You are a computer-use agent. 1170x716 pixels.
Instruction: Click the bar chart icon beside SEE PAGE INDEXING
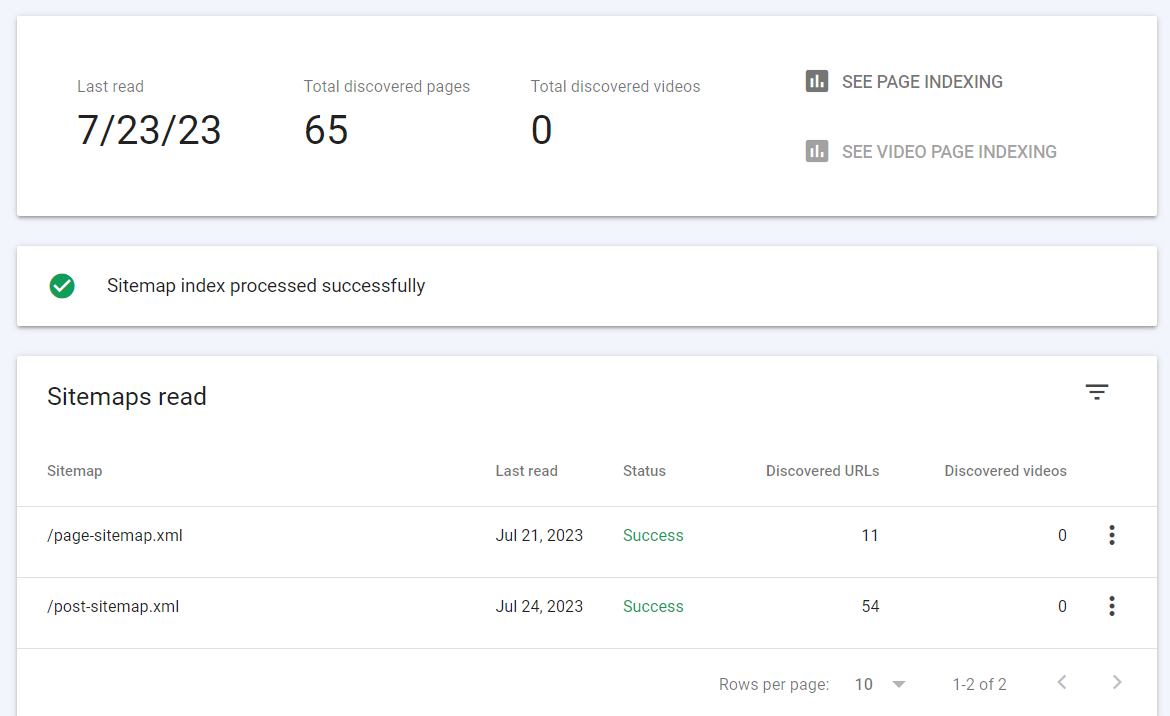click(817, 82)
